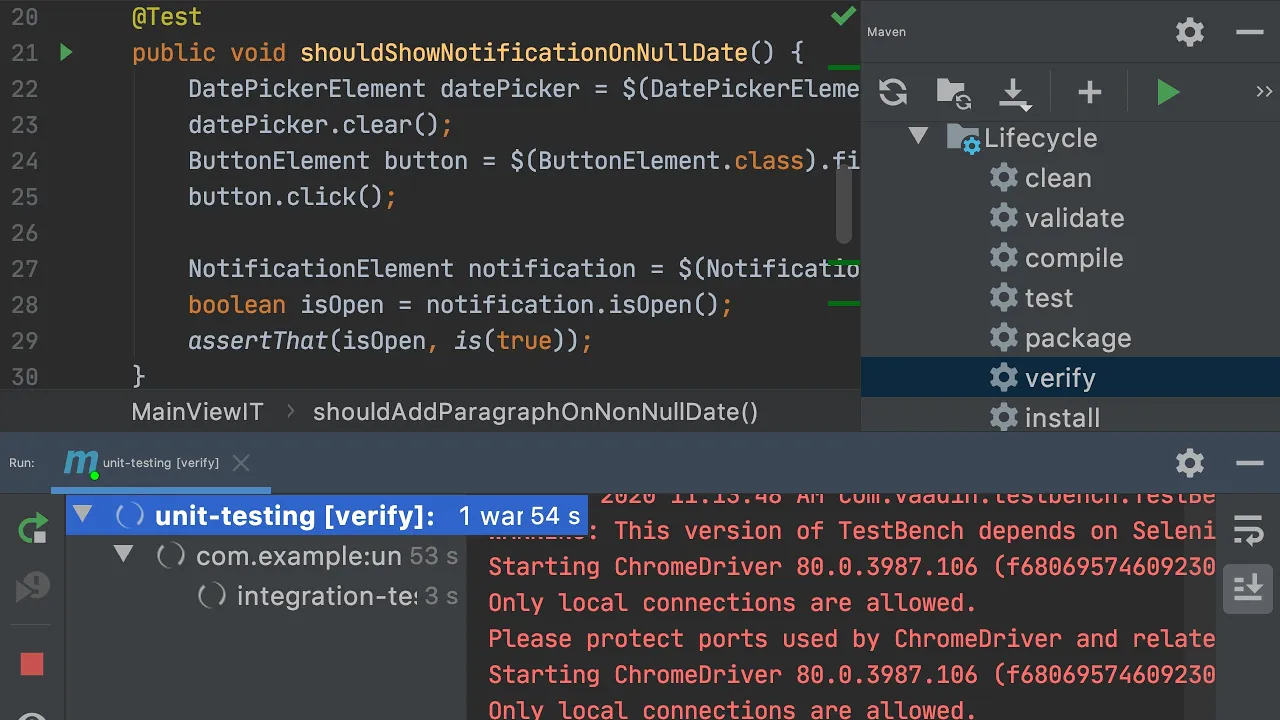Image resolution: width=1280 pixels, height=720 pixels.
Task: Collapse the Lifecycle node
Action: pyautogui.click(x=918, y=137)
